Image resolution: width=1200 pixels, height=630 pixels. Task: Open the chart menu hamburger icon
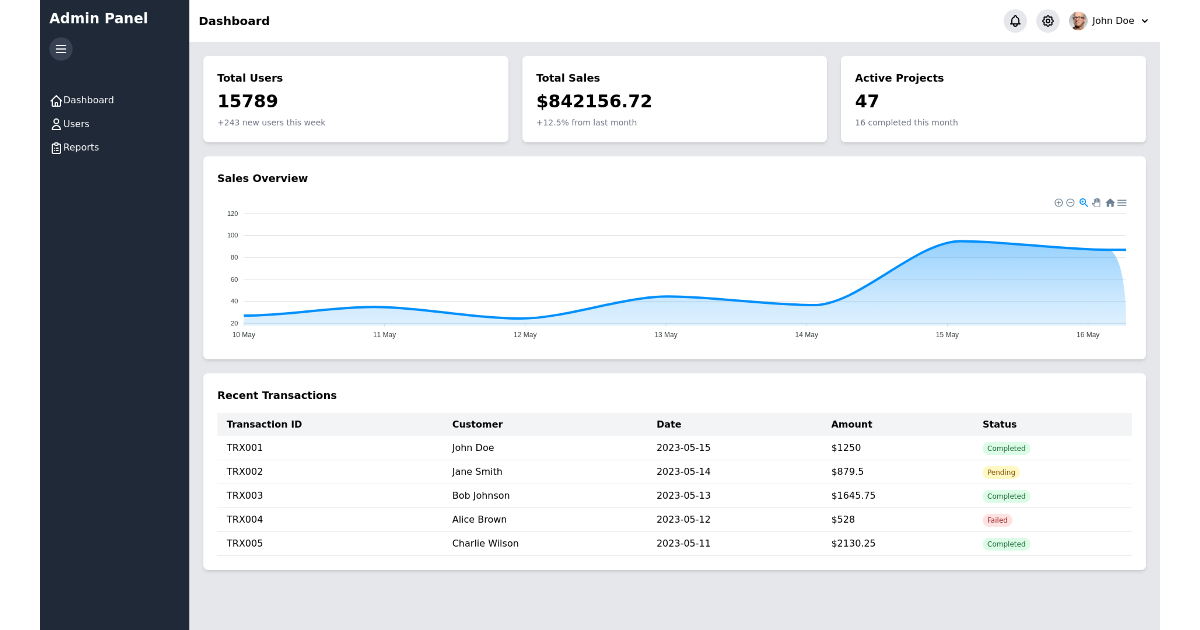tap(1121, 202)
